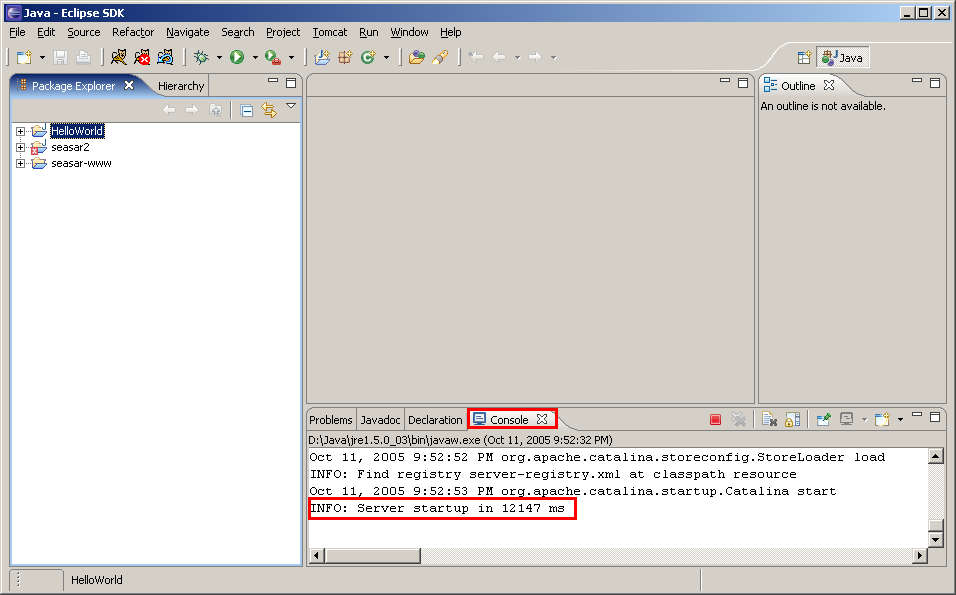Image resolution: width=956 pixels, height=595 pixels.
Task: Toggle console Scroll Lock
Action: click(792, 420)
